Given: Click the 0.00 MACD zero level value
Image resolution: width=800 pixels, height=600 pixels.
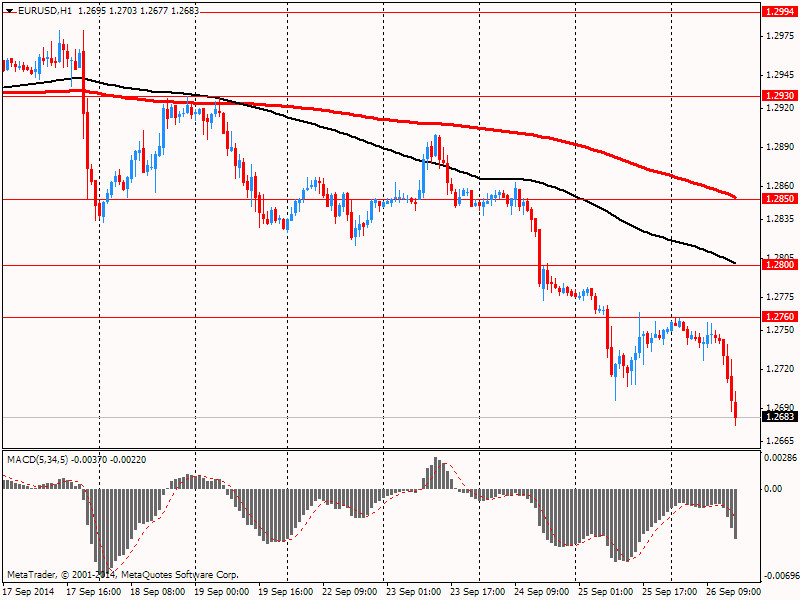Looking at the screenshot, I should pos(773,489).
